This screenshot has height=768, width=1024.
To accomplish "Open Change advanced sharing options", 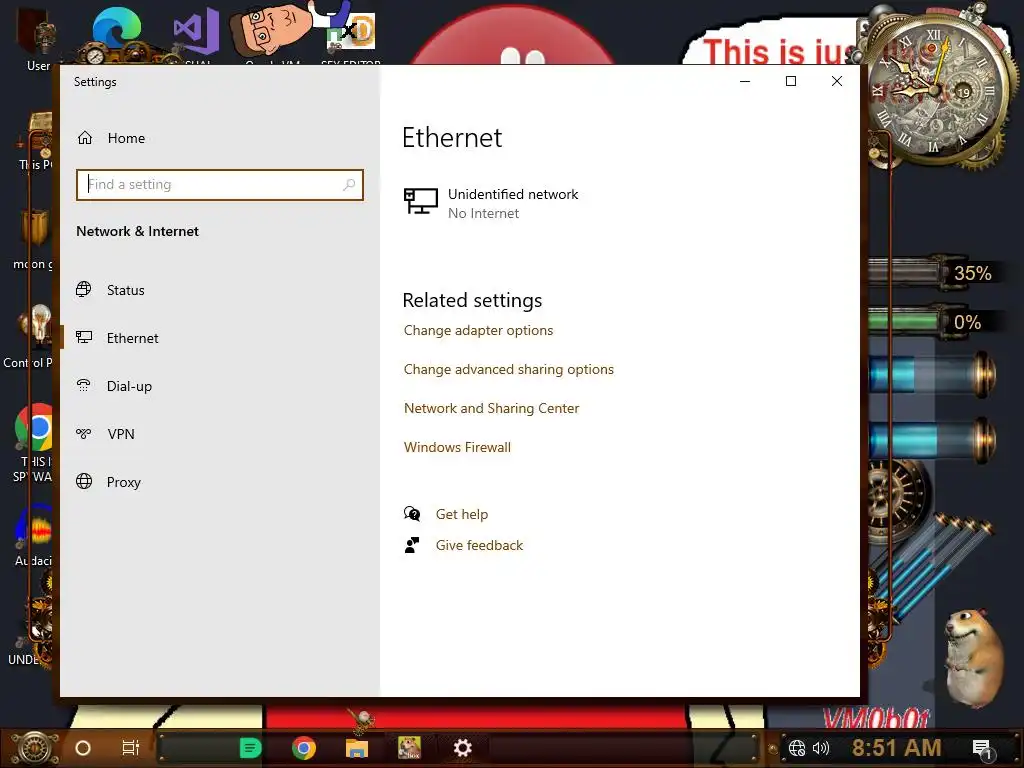I will click(509, 370).
